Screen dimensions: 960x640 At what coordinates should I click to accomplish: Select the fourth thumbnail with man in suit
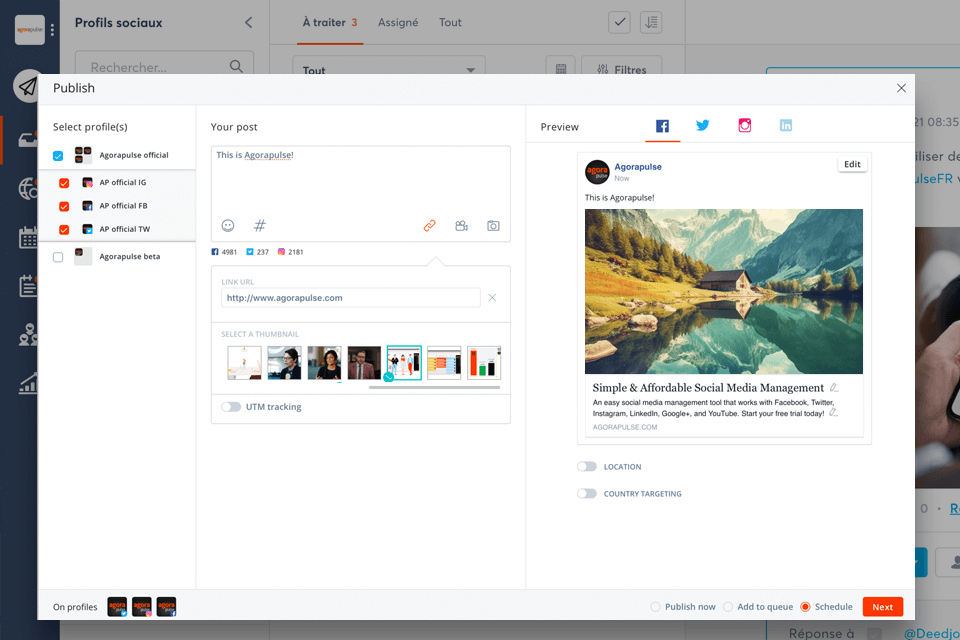point(364,363)
